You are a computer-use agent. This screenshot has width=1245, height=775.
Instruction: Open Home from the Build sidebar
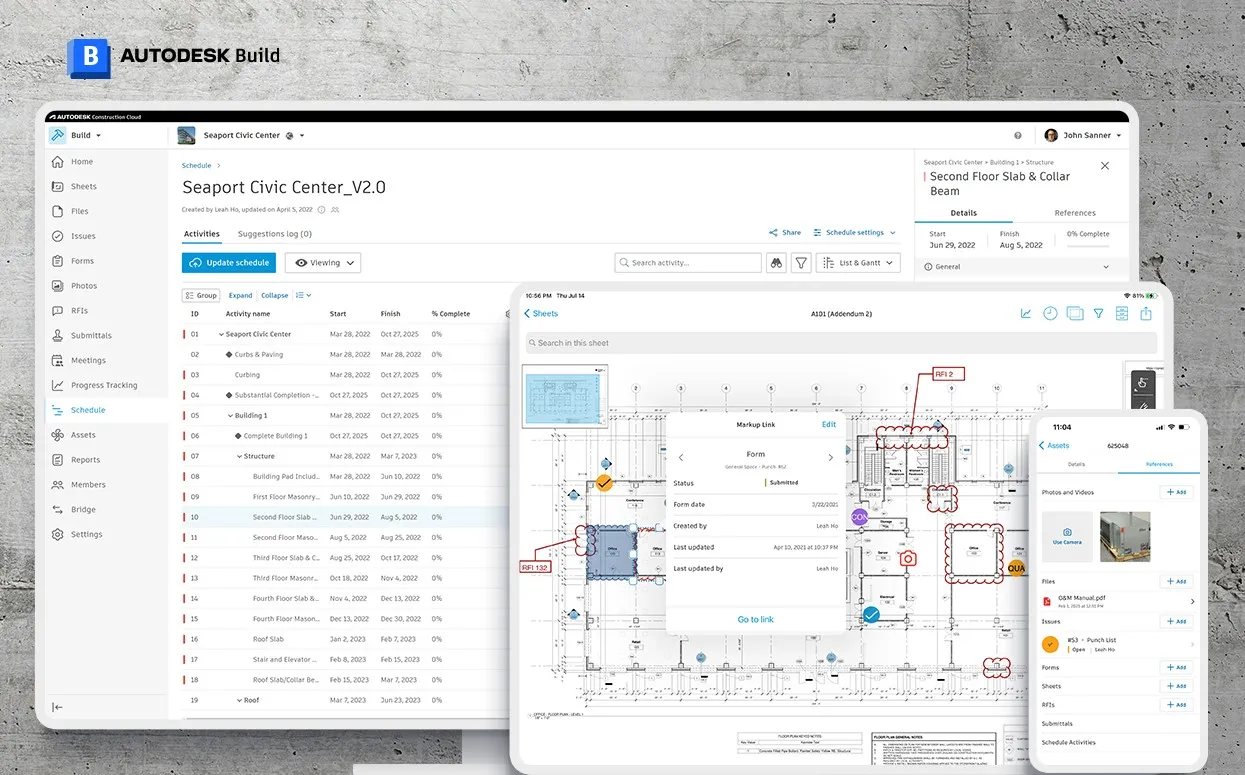coord(81,161)
